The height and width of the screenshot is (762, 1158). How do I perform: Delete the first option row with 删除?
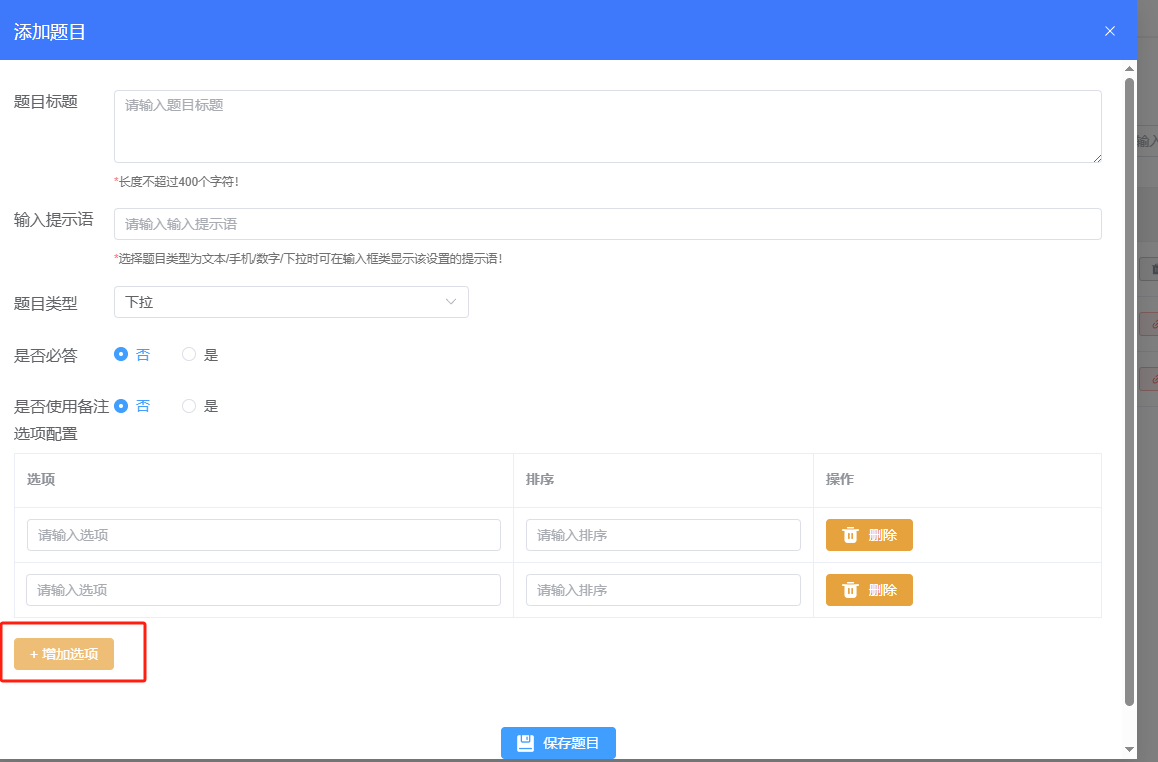[869, 535]
